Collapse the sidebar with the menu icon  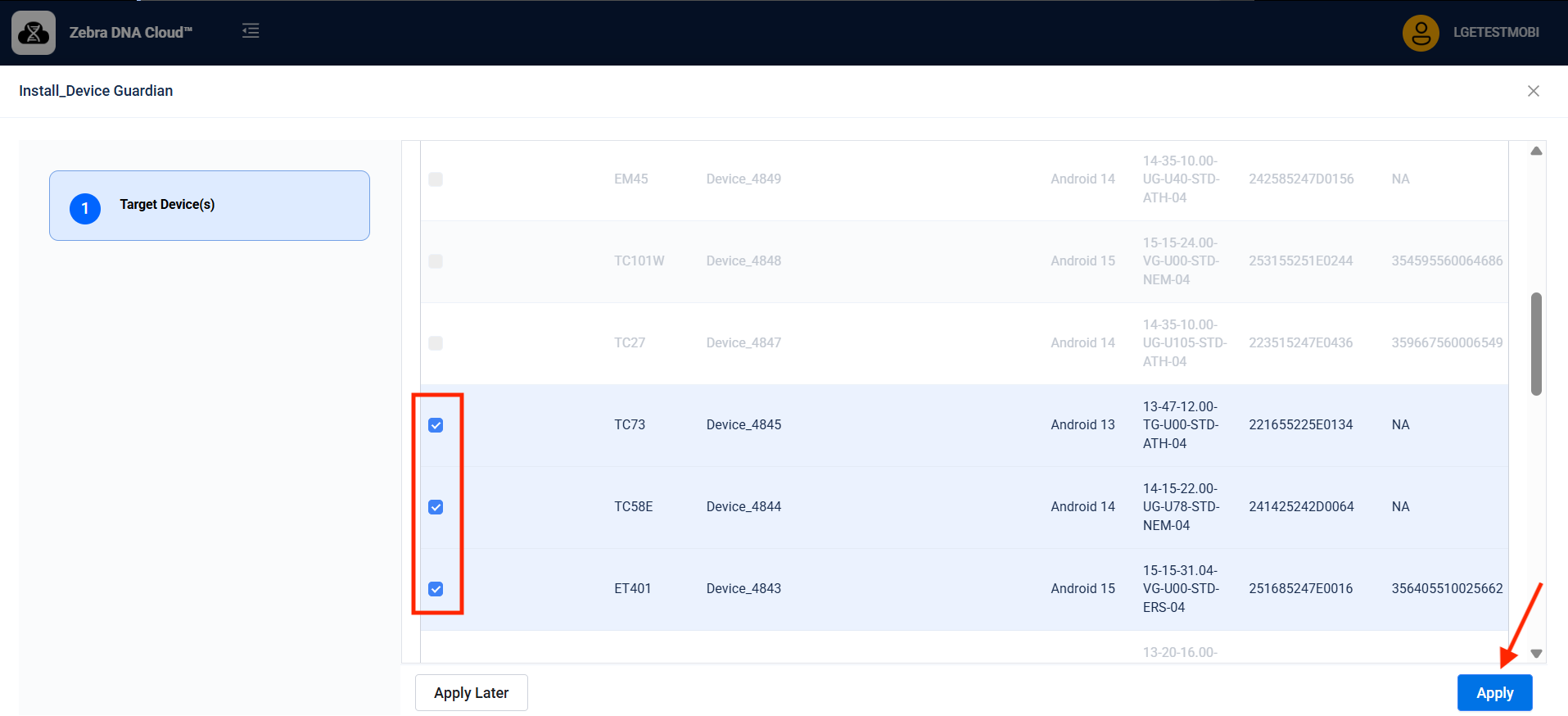[x=251, y=31]
